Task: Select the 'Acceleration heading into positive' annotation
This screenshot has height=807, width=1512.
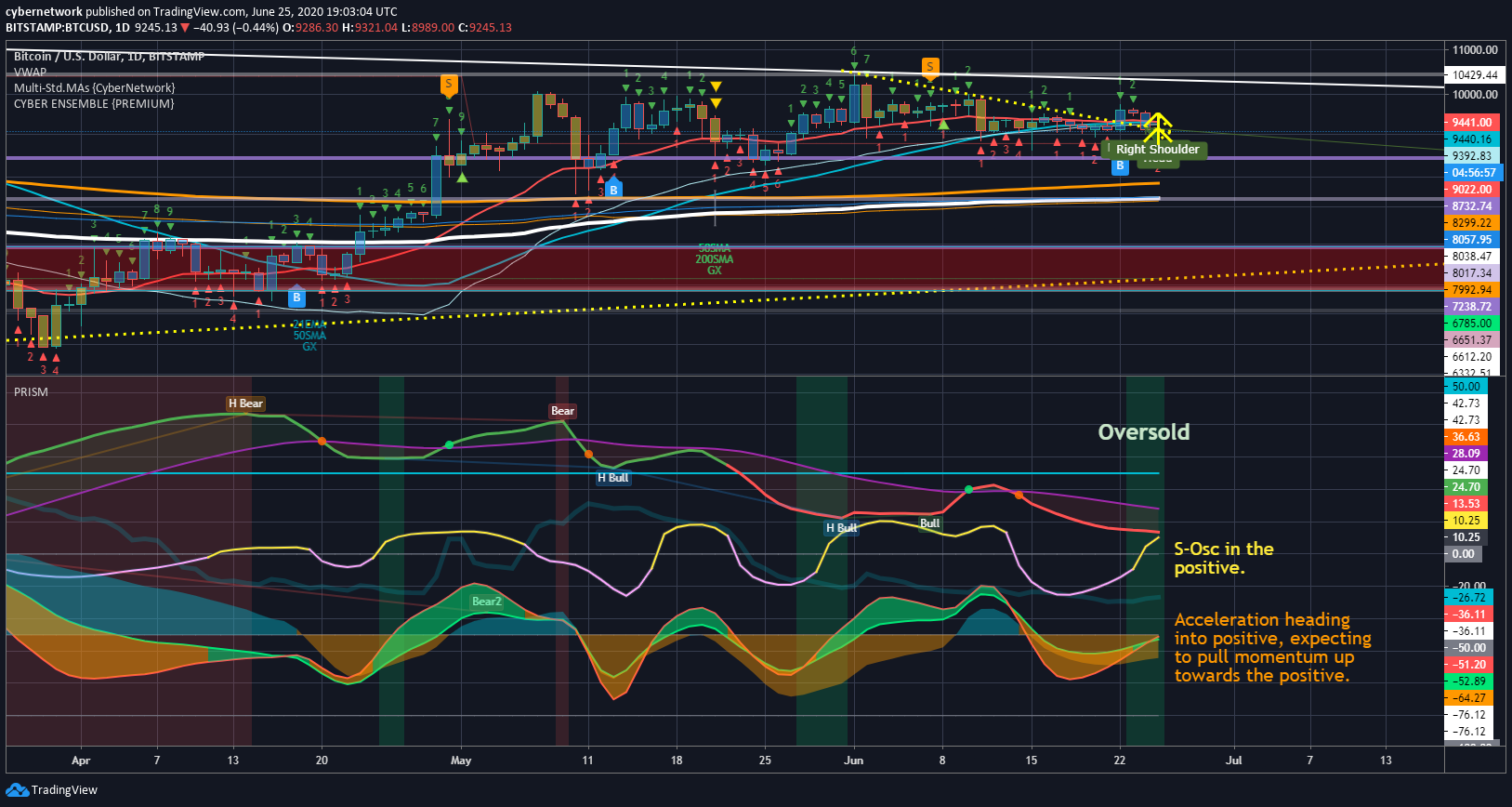Action: click(x=1272, y=647)
